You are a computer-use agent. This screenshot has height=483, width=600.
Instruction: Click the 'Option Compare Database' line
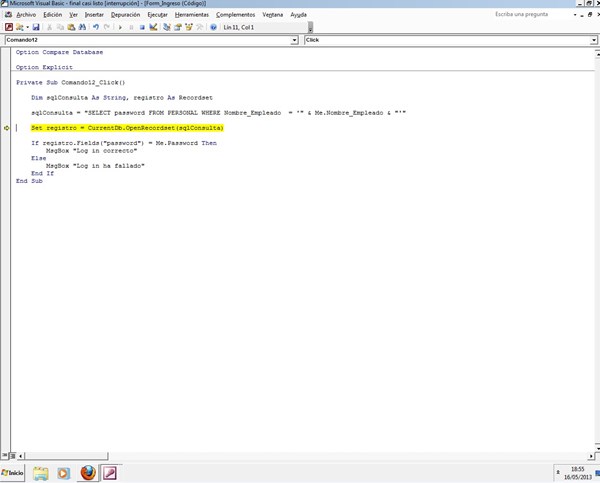tap(59, 52)
